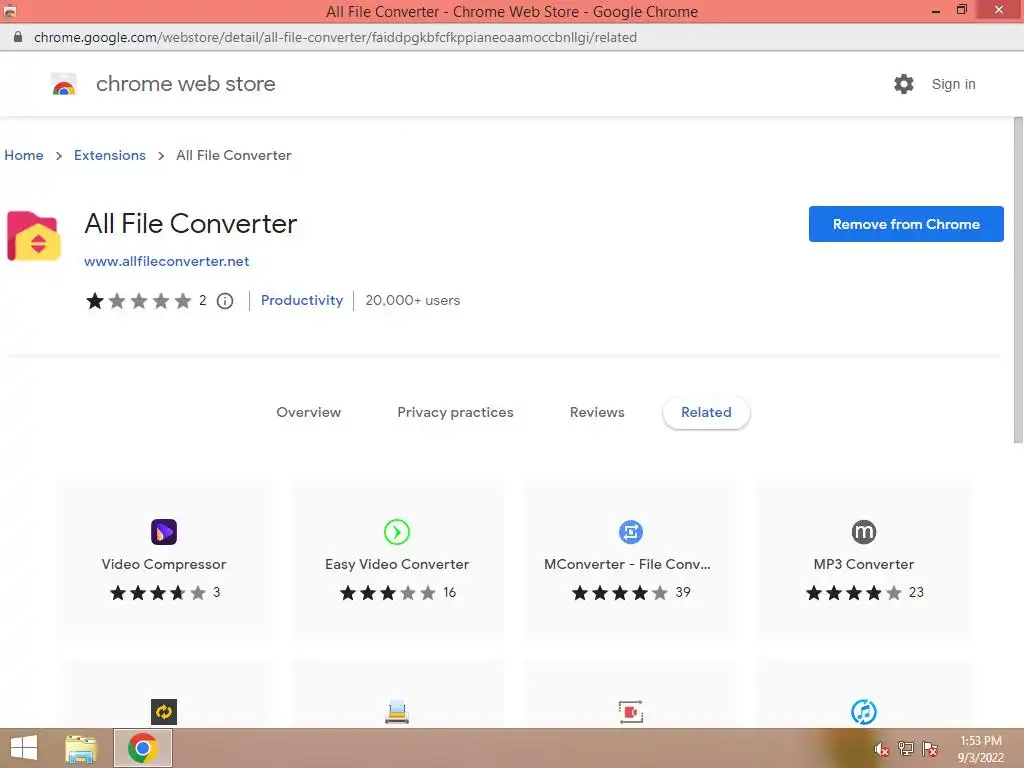Go to Extensions breadcrumb
Viewport: 1024px width, 768px height.
click(x=110, y=155)
